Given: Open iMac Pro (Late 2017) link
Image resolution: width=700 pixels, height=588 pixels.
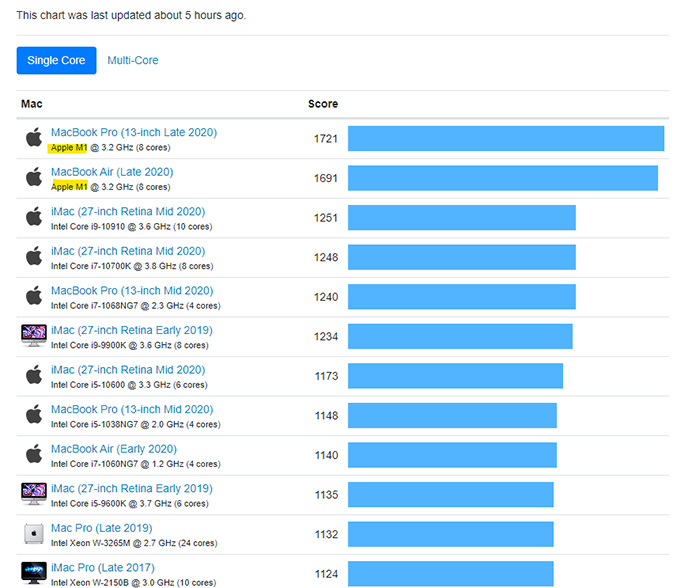Looking at the screenshot, I should point(103,567).
